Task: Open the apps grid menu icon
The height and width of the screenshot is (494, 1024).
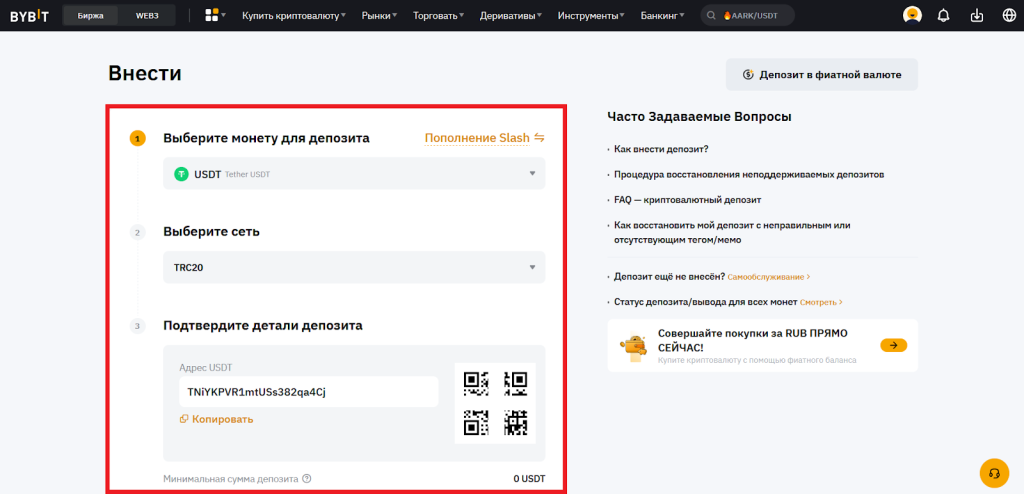Action: tap(212, 15)
